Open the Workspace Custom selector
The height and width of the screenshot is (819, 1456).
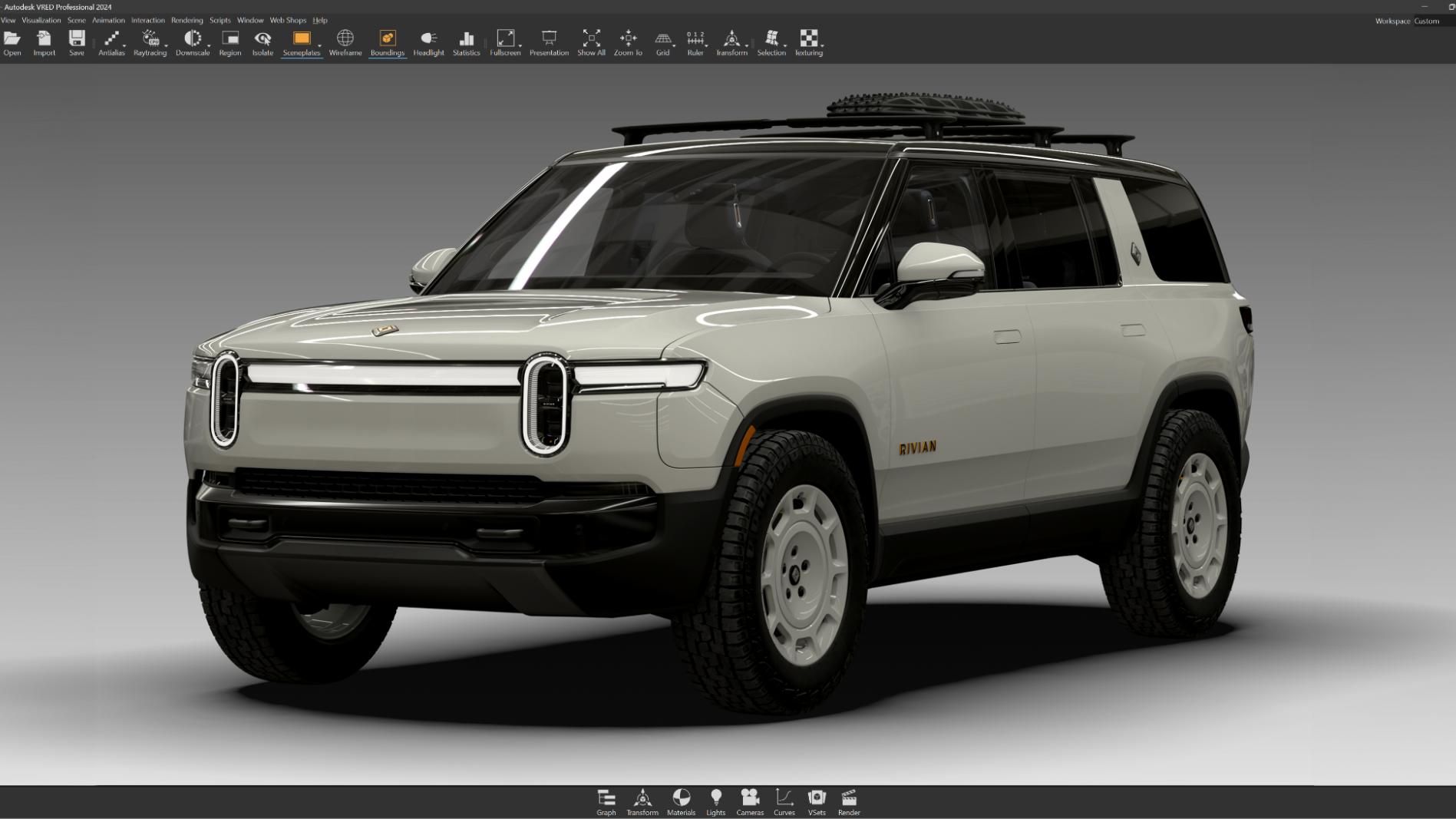click(x=1428, y=21)
